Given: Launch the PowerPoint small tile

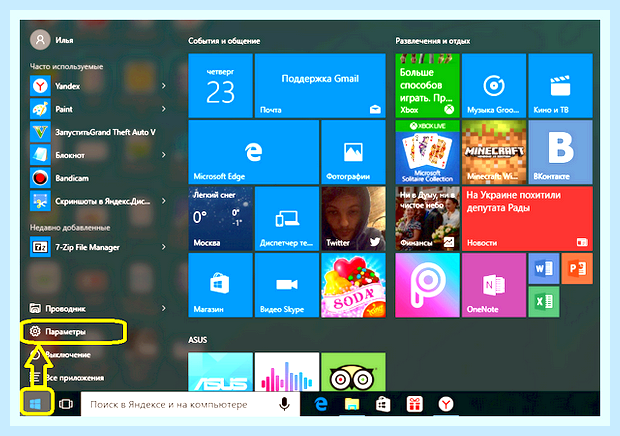Looking at the screenshot, I should tap(577, 268).
